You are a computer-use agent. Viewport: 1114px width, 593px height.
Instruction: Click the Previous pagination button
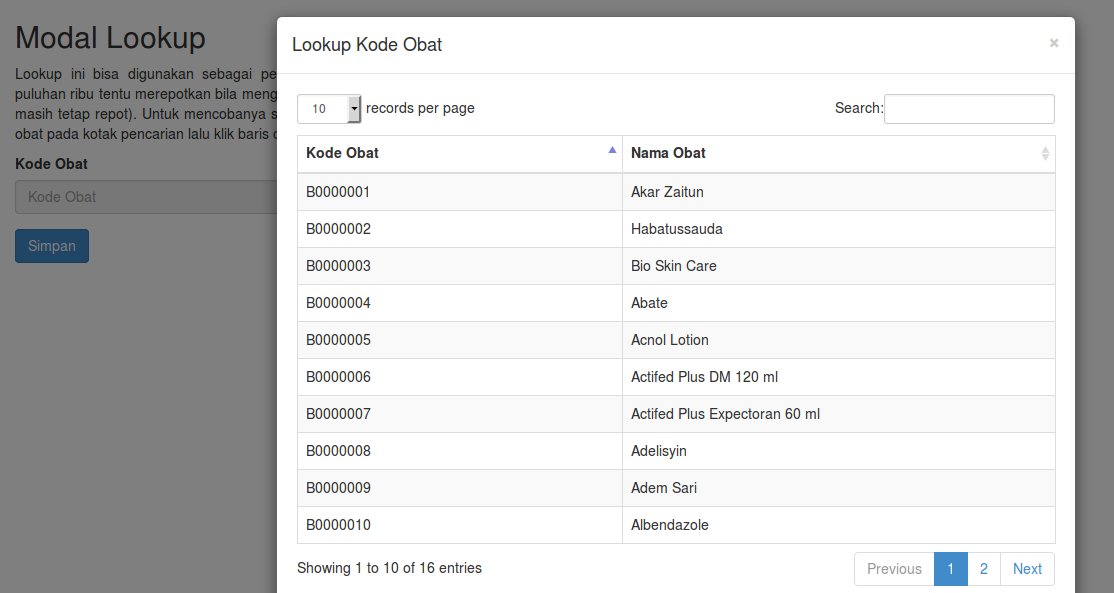(893, 569)
